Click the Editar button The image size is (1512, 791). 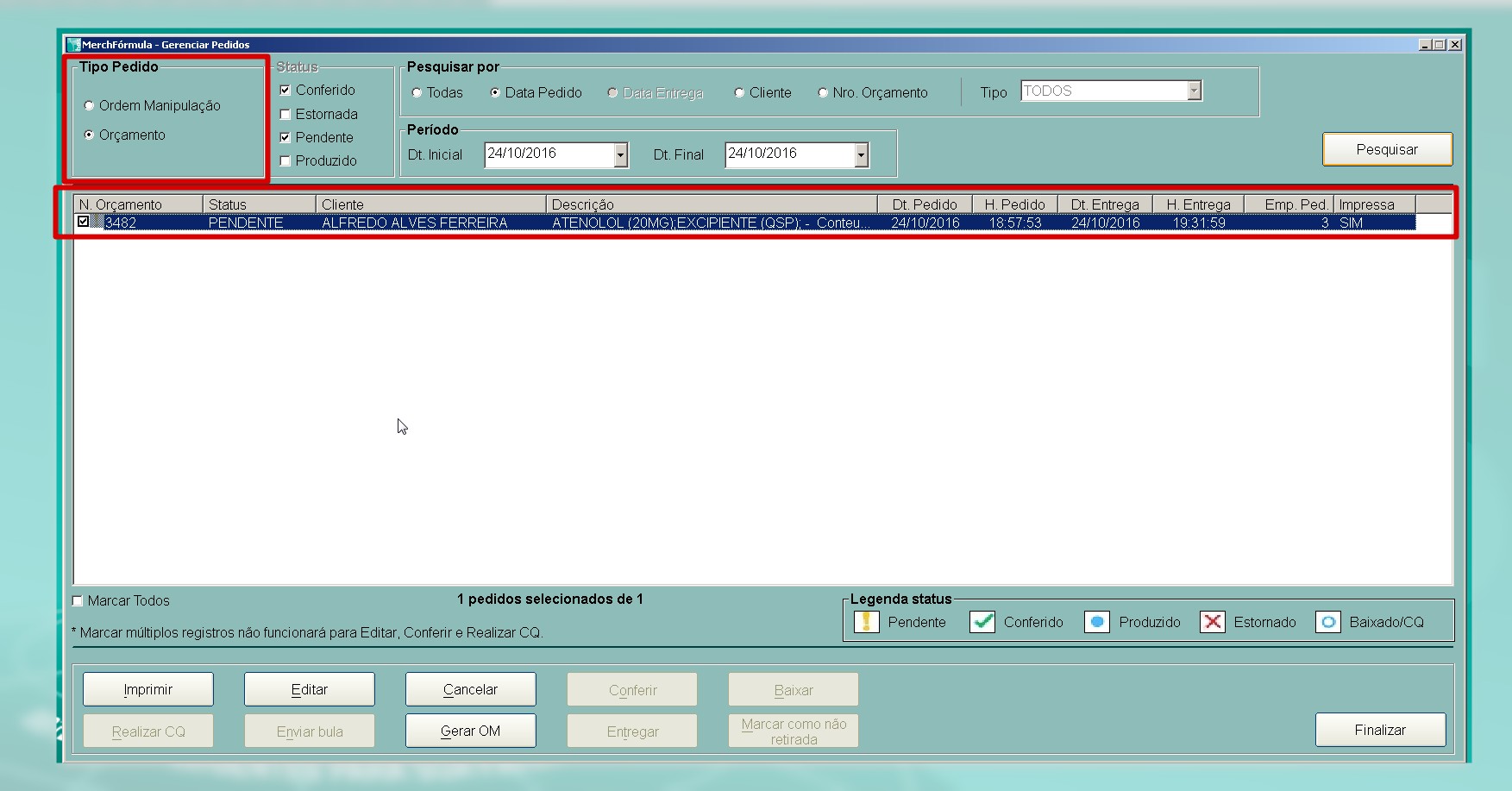[x=310, y=689]
